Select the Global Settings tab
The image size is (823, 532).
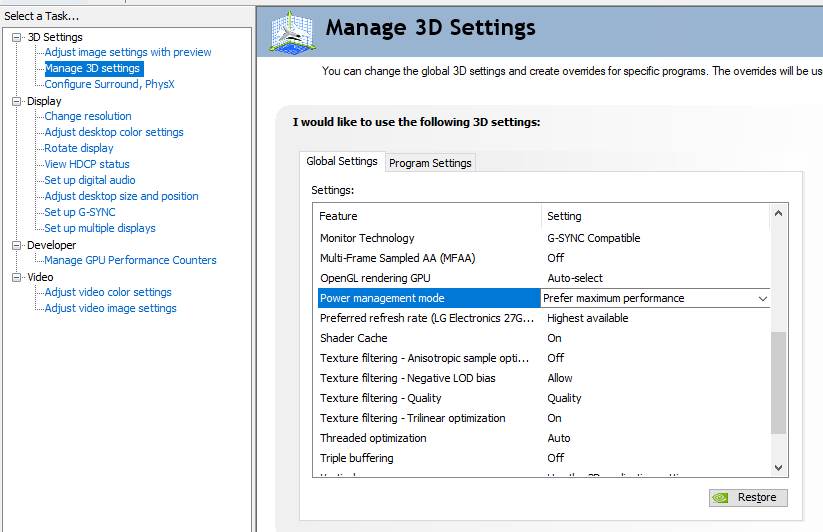click(342, 161)
